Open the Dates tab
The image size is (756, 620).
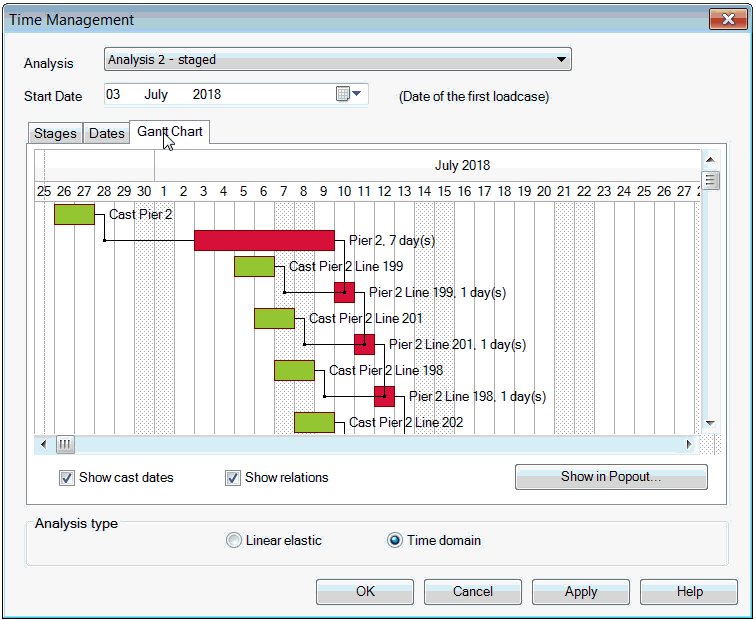pos(107,133)
